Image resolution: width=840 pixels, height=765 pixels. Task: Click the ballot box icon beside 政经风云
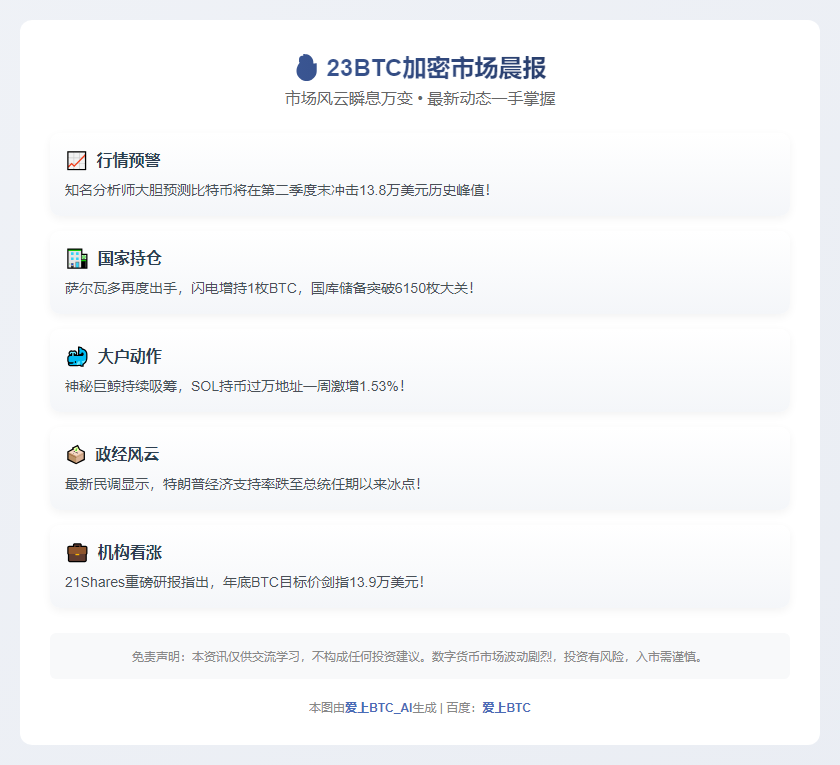[76, 454]
